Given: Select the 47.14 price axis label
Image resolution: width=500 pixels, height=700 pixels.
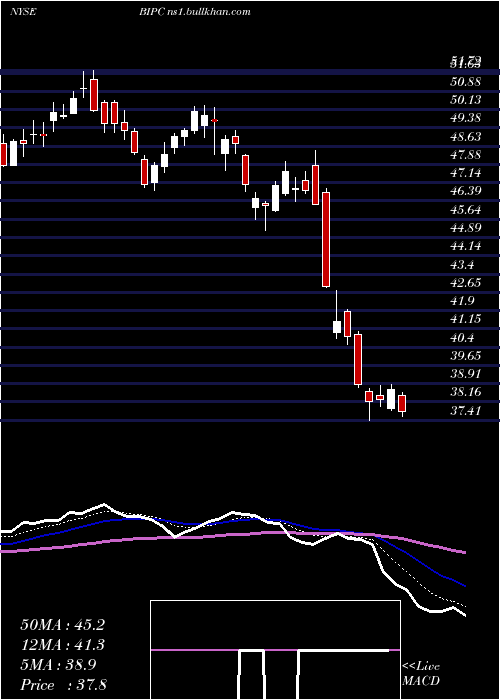Looking at the screenshot, I should click(466, 173).
